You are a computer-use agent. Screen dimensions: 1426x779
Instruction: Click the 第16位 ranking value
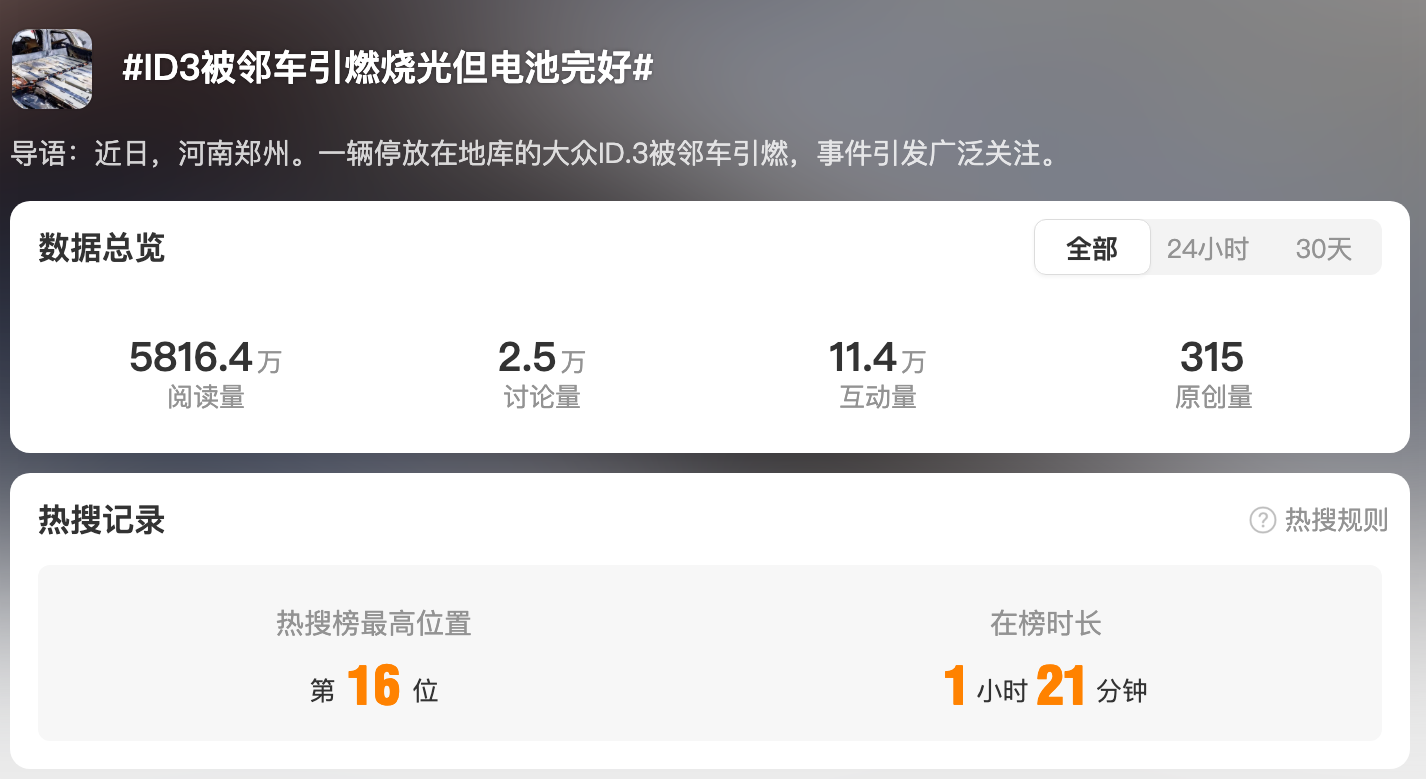tap(374, 688)
